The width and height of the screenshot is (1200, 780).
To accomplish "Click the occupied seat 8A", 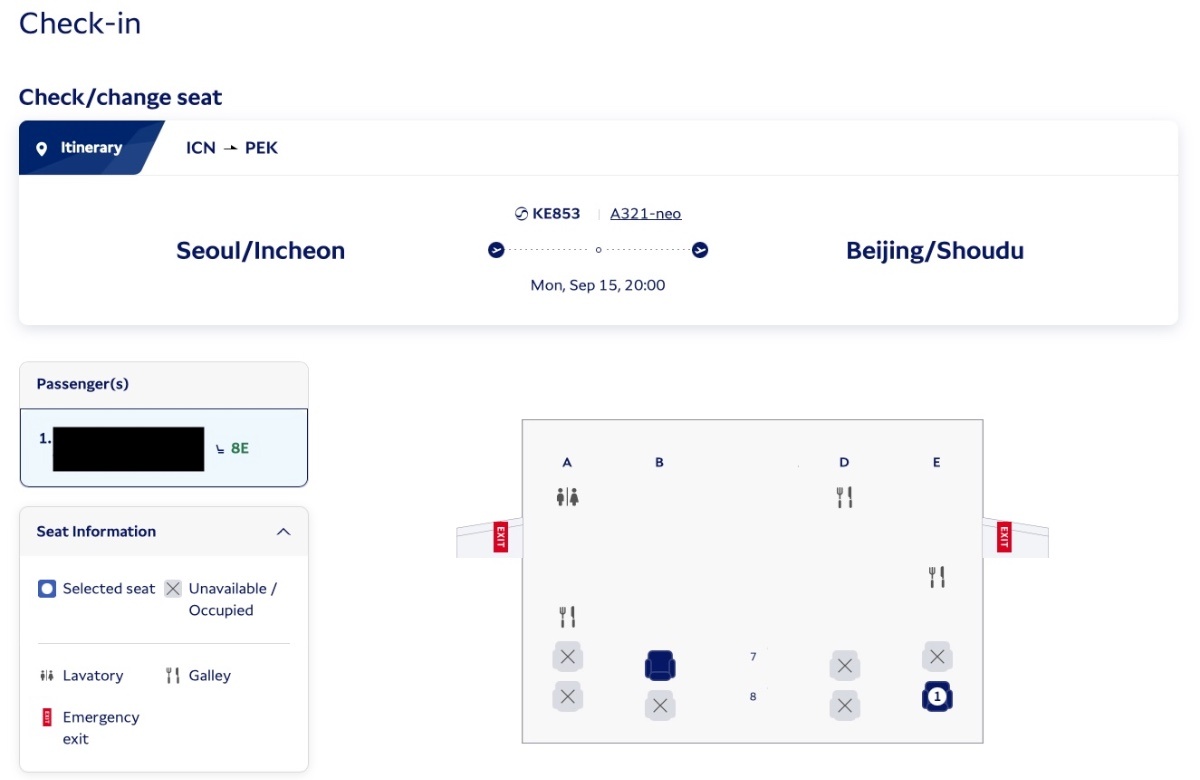I will 568,697.
